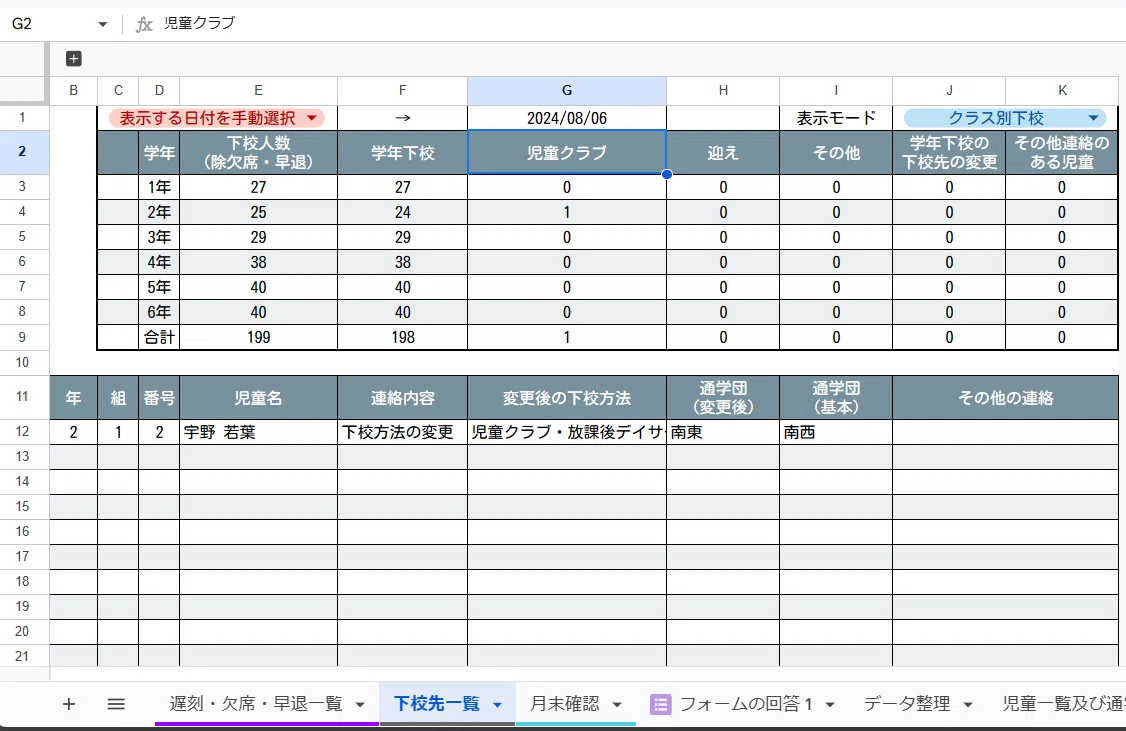
Task: Switch to フォームの回答 1 sheet tab
Action: 745,704
